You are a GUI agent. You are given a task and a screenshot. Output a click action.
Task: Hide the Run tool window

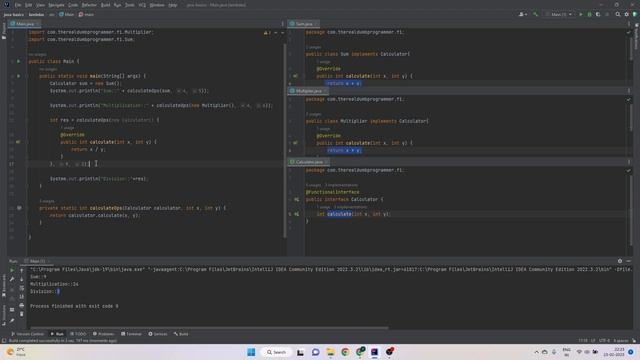tap(629, 261)
